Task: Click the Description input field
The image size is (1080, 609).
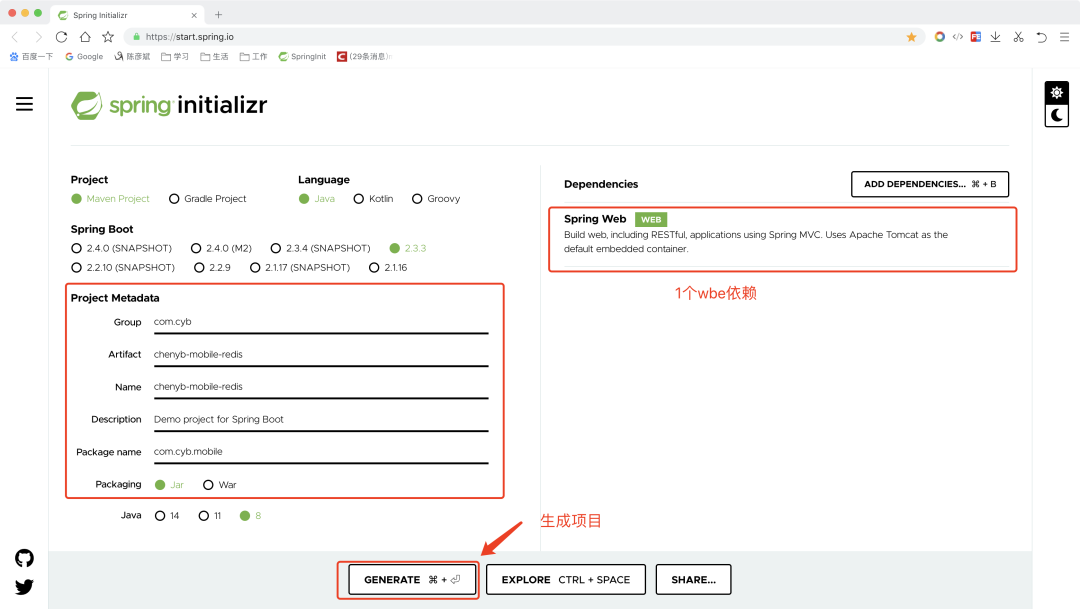Action: coord(321,420)
